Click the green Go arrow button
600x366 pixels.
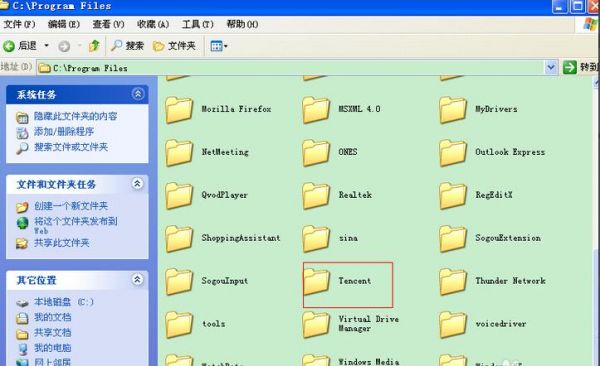570,68
